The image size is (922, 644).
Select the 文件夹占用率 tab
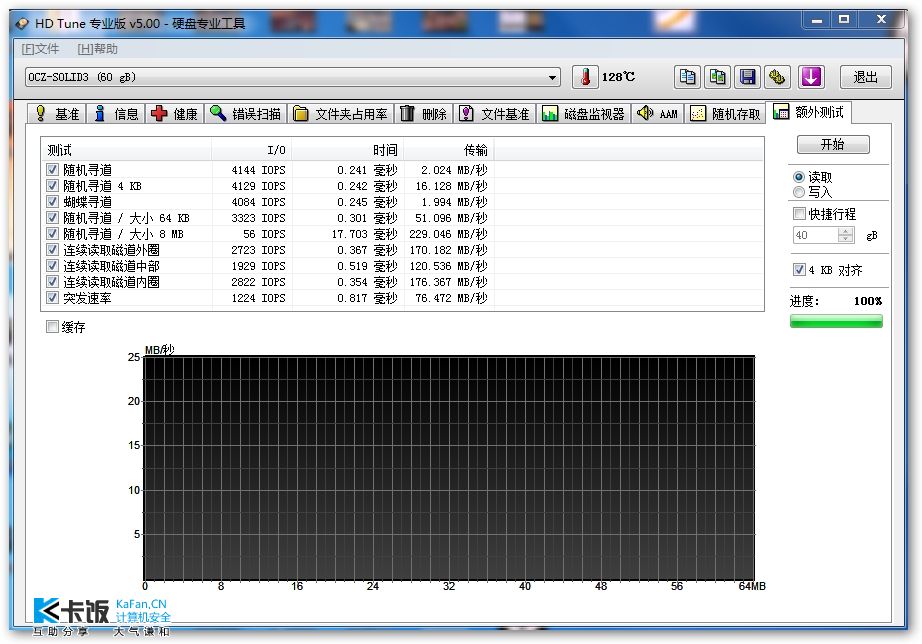(x=340, y=114)
